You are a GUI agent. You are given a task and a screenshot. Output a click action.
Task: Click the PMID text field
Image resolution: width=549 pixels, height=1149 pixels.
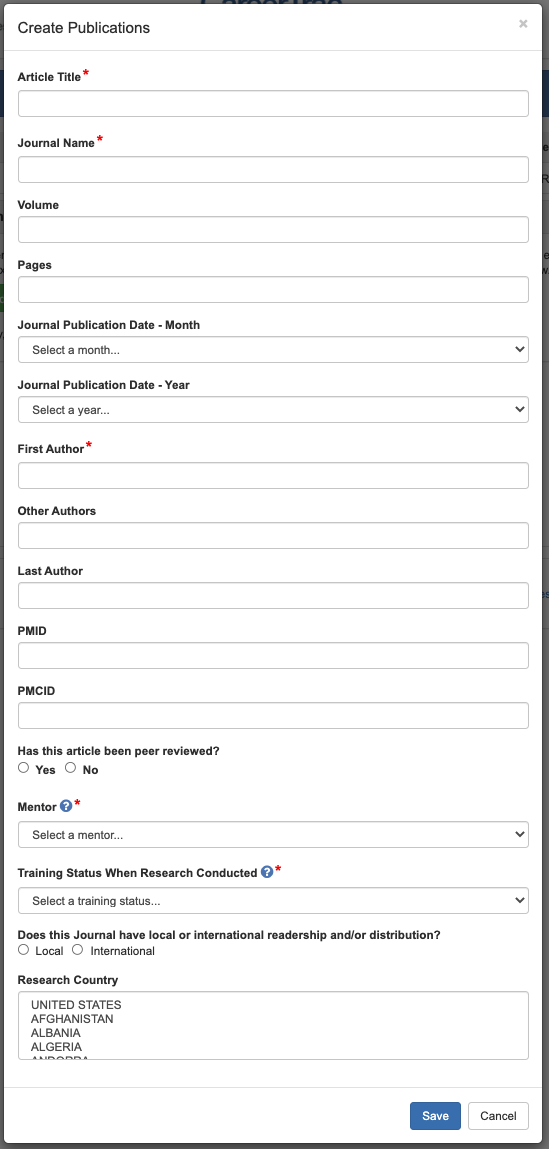pyautogui.click(x=273, y=656)
